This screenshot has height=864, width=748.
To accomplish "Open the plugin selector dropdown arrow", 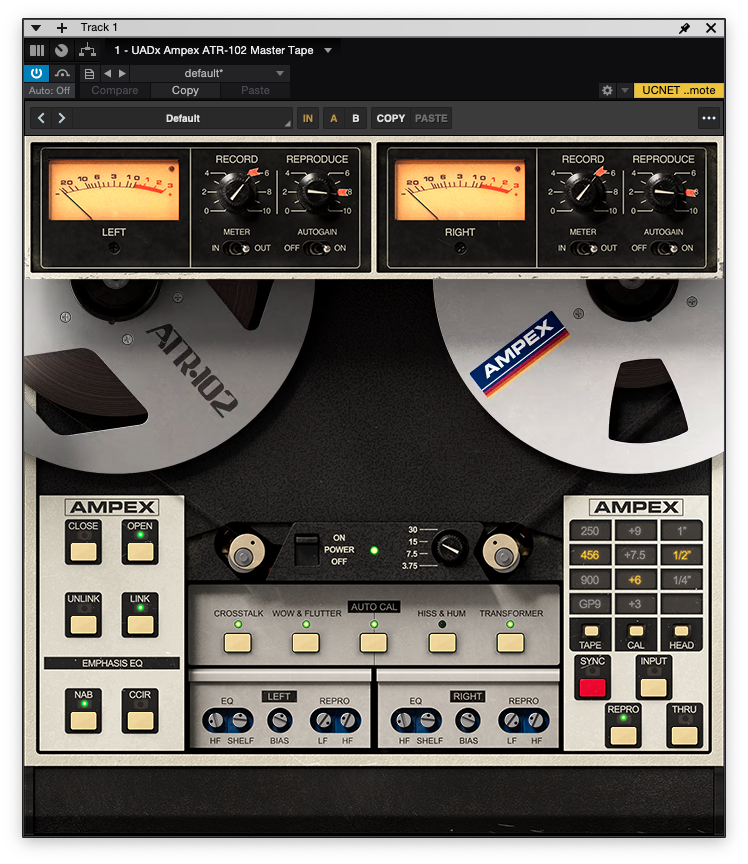I will pos(328,50).
